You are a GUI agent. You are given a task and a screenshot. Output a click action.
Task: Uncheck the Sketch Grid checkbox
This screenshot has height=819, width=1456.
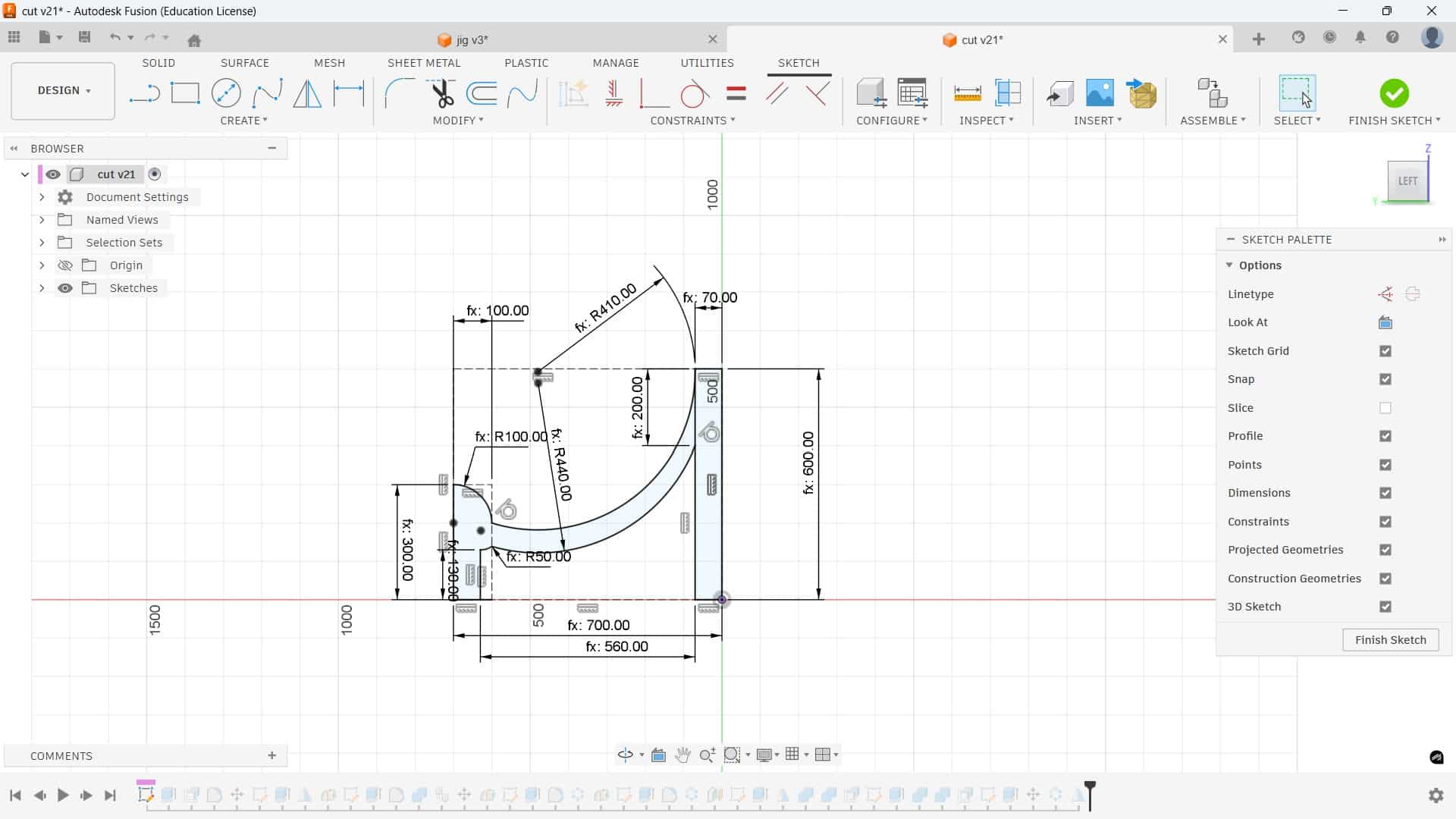pos(1385,351)
